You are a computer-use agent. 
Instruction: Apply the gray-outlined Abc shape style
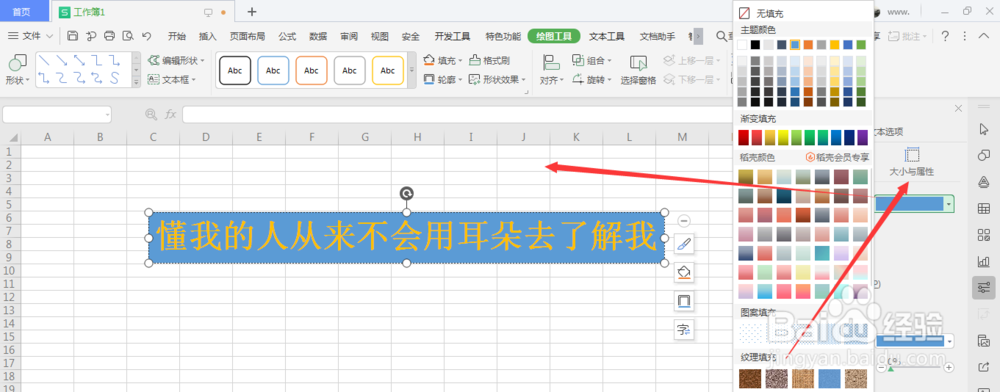pyautogui.click(x=349, y=71)
